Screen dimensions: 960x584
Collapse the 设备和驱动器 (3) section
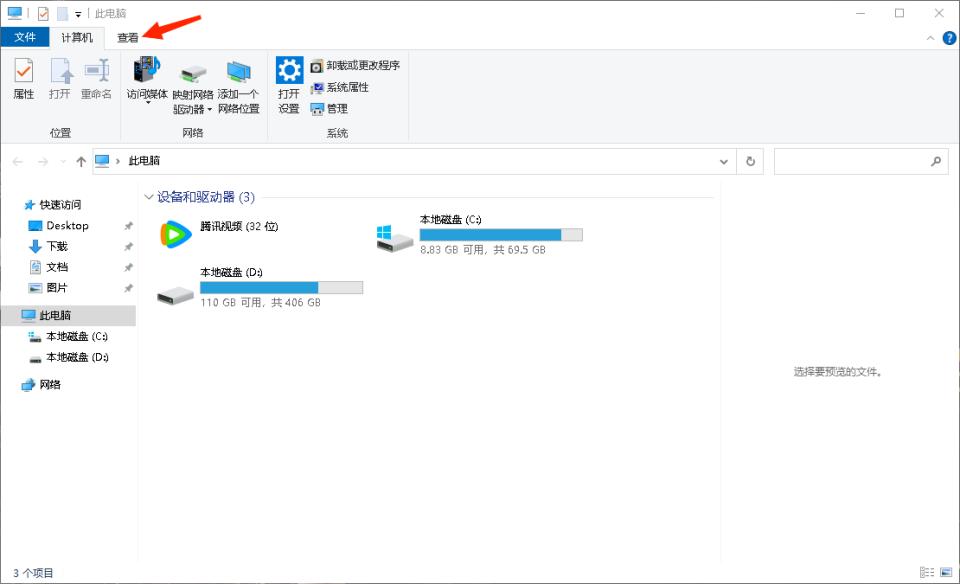click(151, 197)
